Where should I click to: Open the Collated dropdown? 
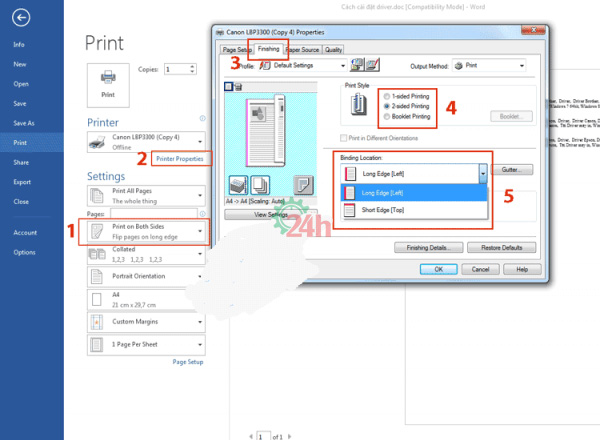click(146, 254)
